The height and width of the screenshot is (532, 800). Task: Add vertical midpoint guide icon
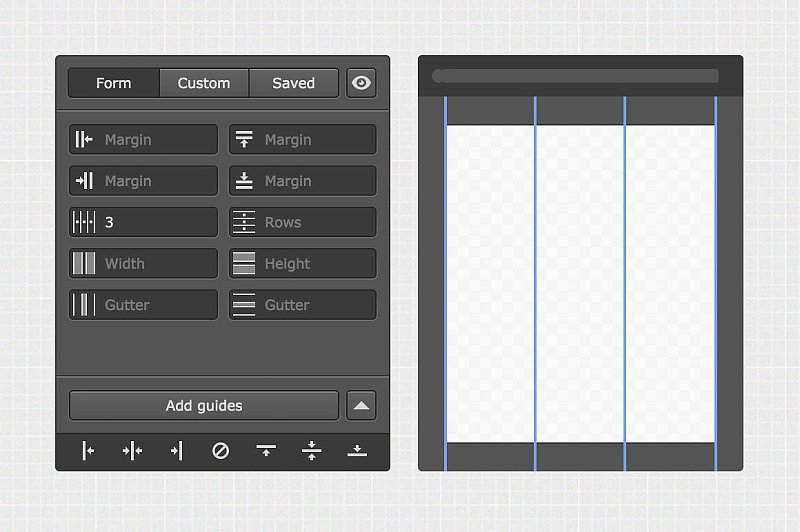pos(132,451)
